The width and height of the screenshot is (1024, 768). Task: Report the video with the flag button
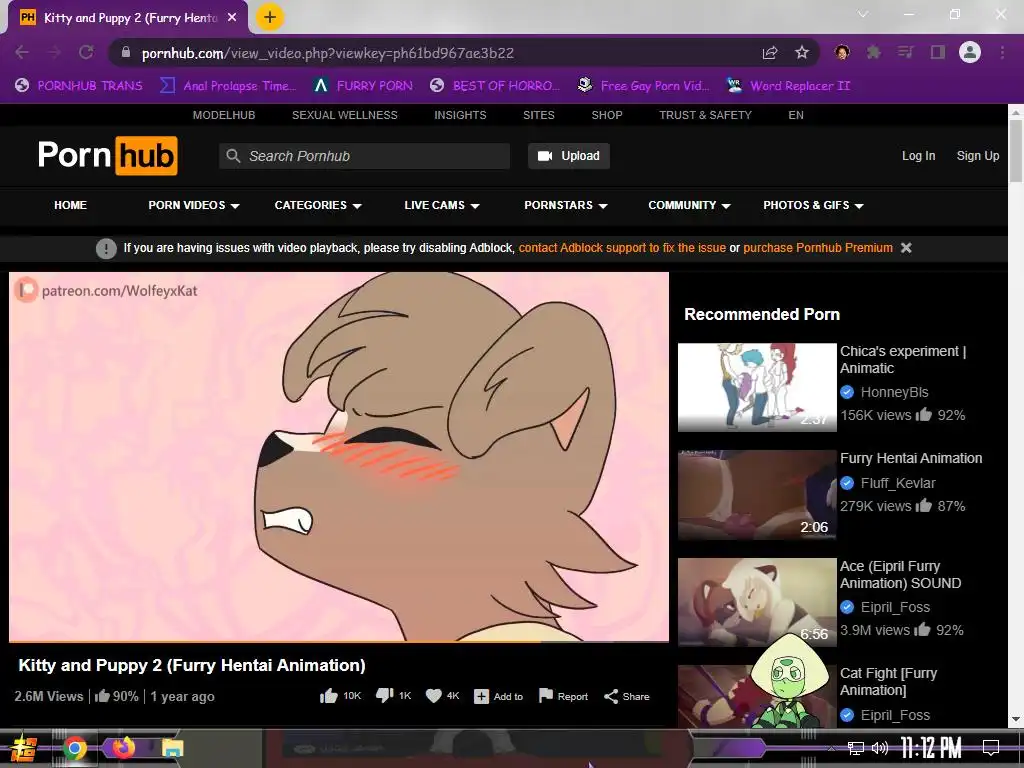[x=563, y=696]
